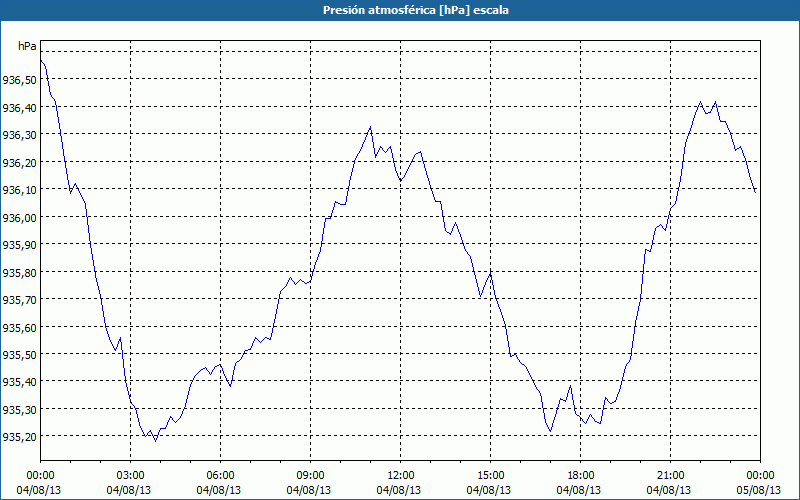
Task: Click the 935,70 y-axis label
Action: click(19, 299)
